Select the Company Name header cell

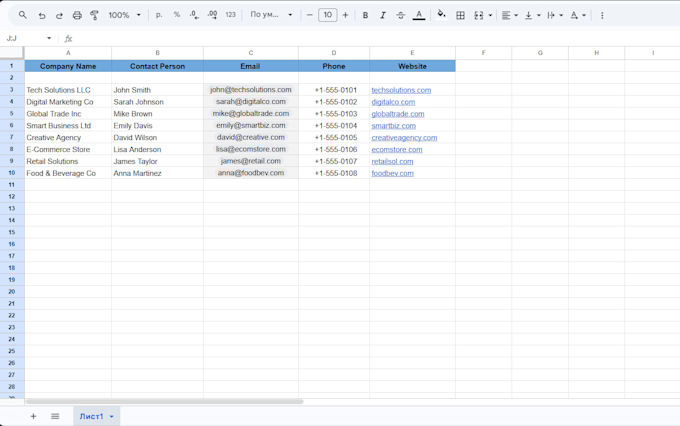[68, 66]
